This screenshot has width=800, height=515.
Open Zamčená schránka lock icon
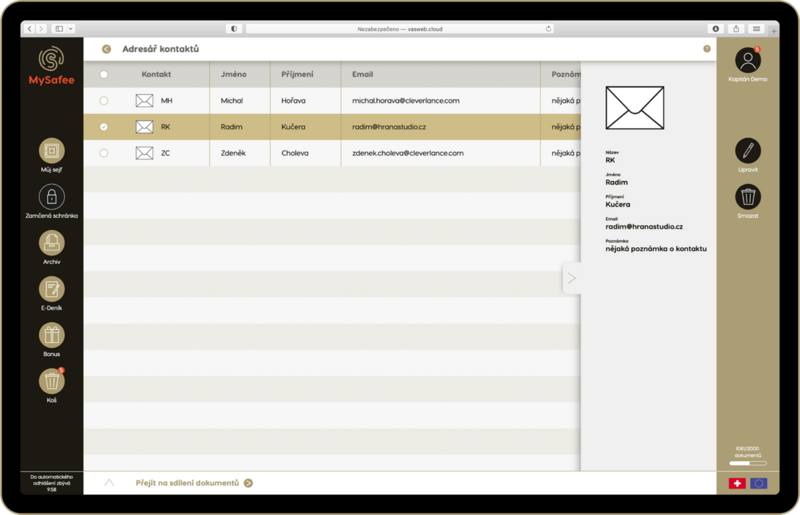[52, 197]
